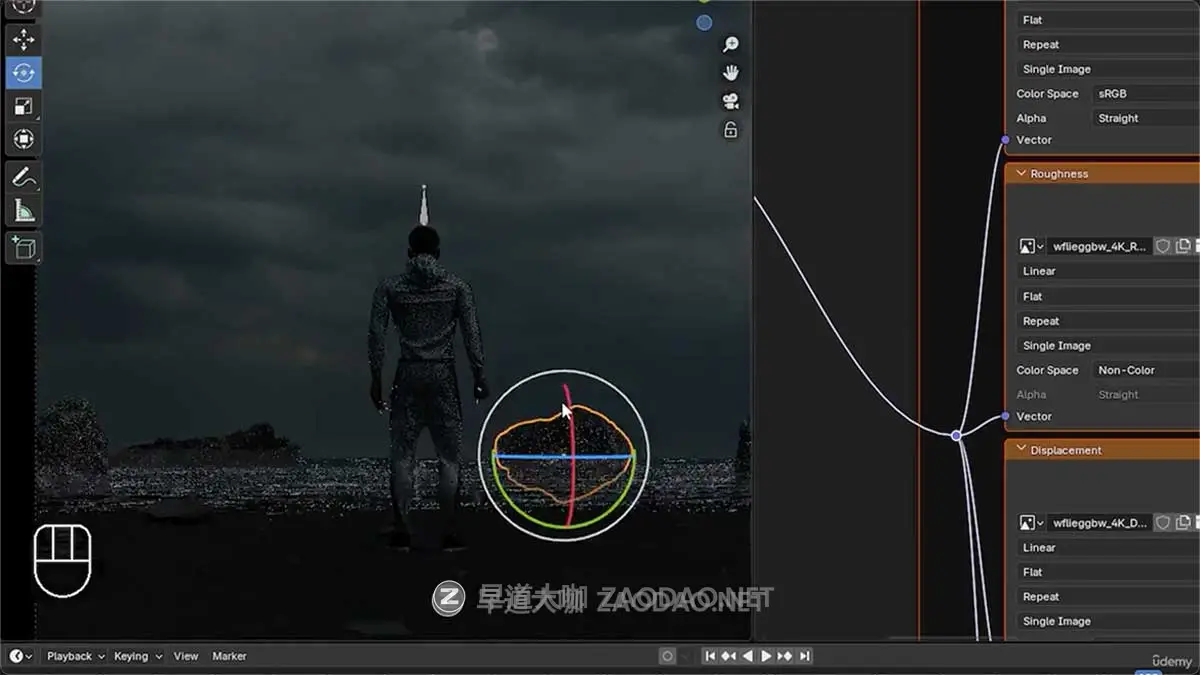
Task: Select the Scale tool
Action: click(22, 106)
